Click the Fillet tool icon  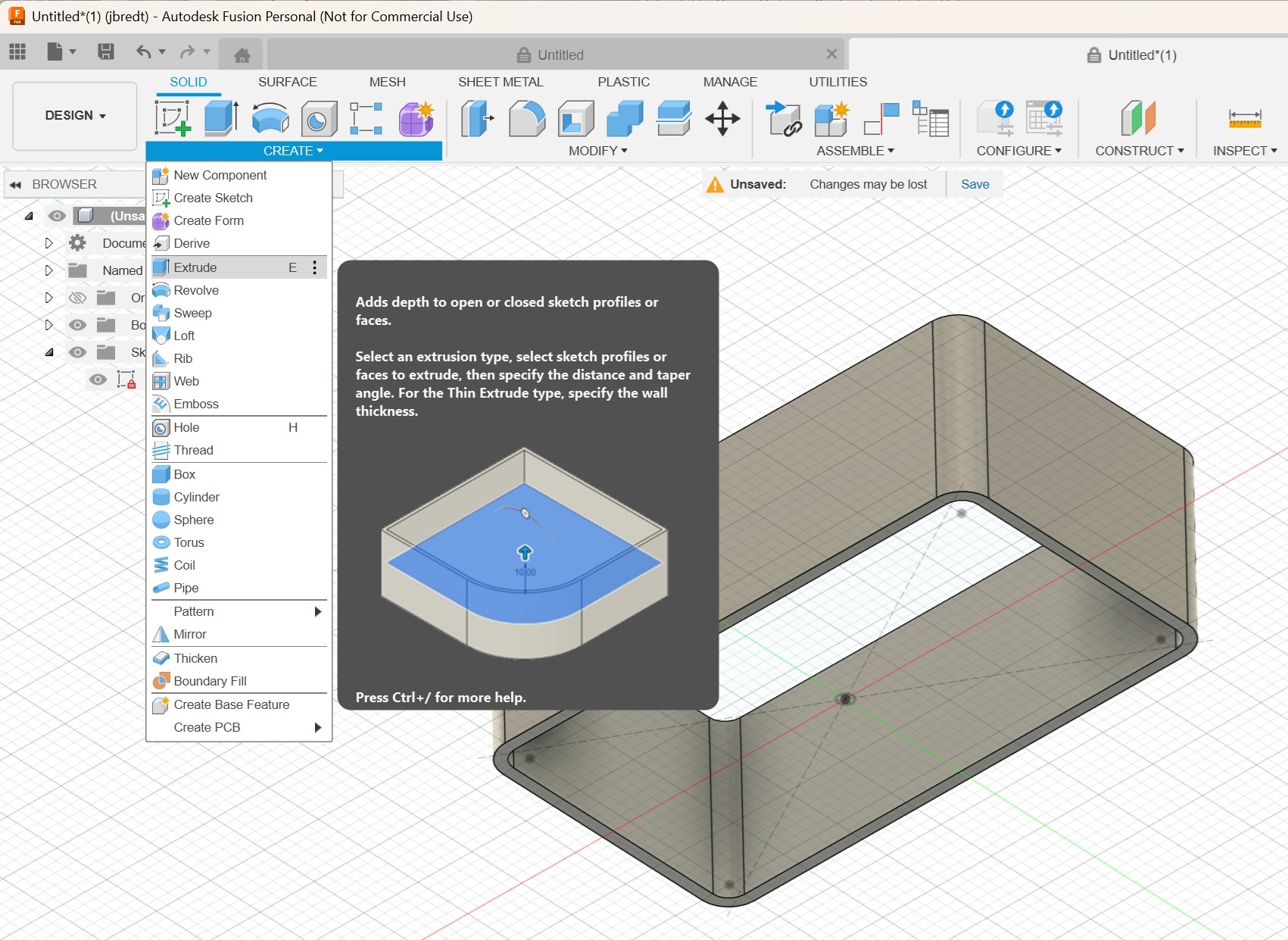(526, 119)
